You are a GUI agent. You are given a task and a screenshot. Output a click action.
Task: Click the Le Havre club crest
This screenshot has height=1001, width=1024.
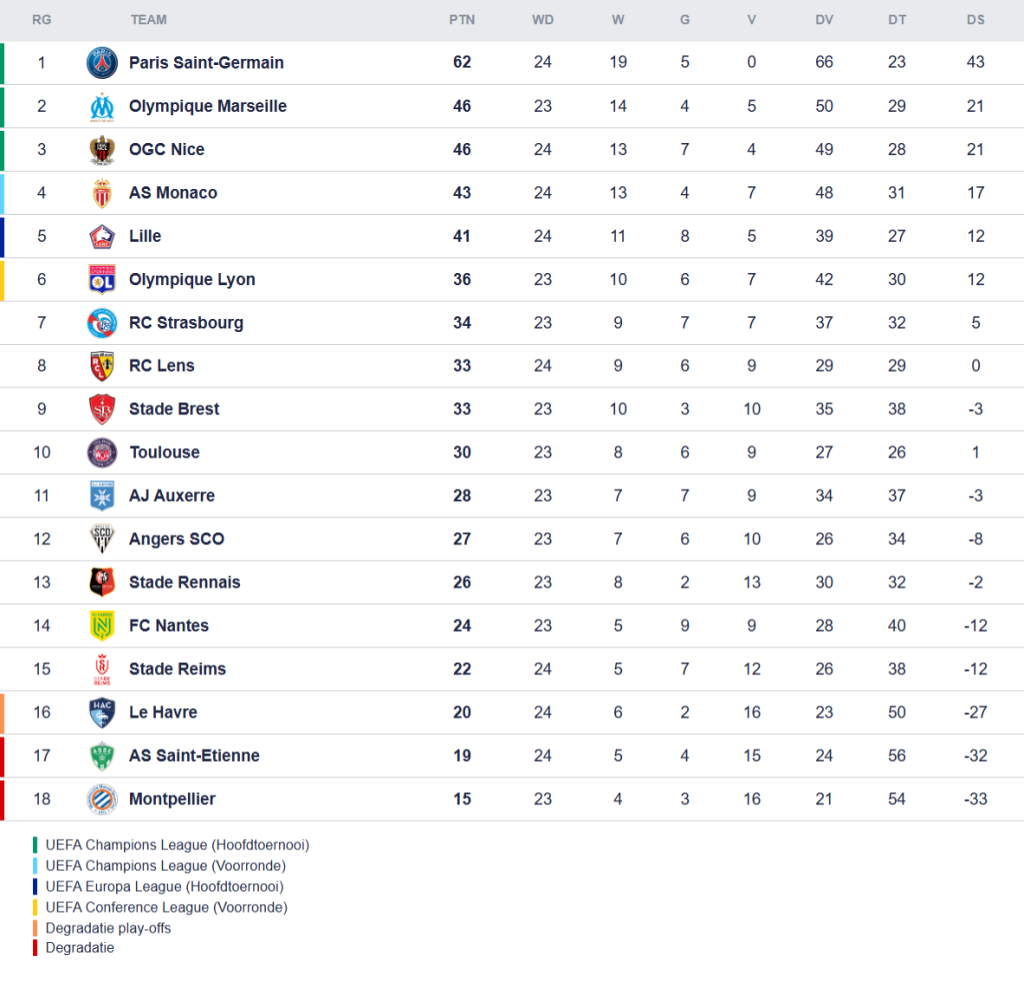tap(102, 712)
